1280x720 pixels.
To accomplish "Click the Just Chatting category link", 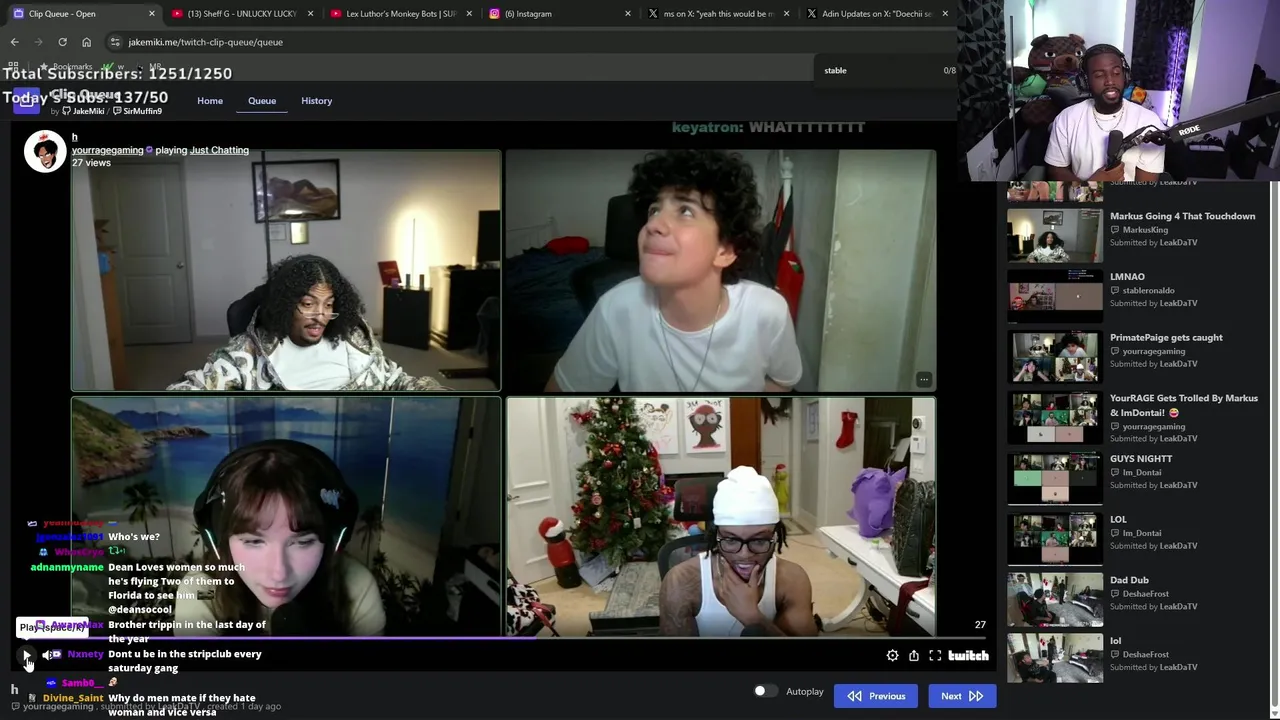I will [x=219, y=150].
